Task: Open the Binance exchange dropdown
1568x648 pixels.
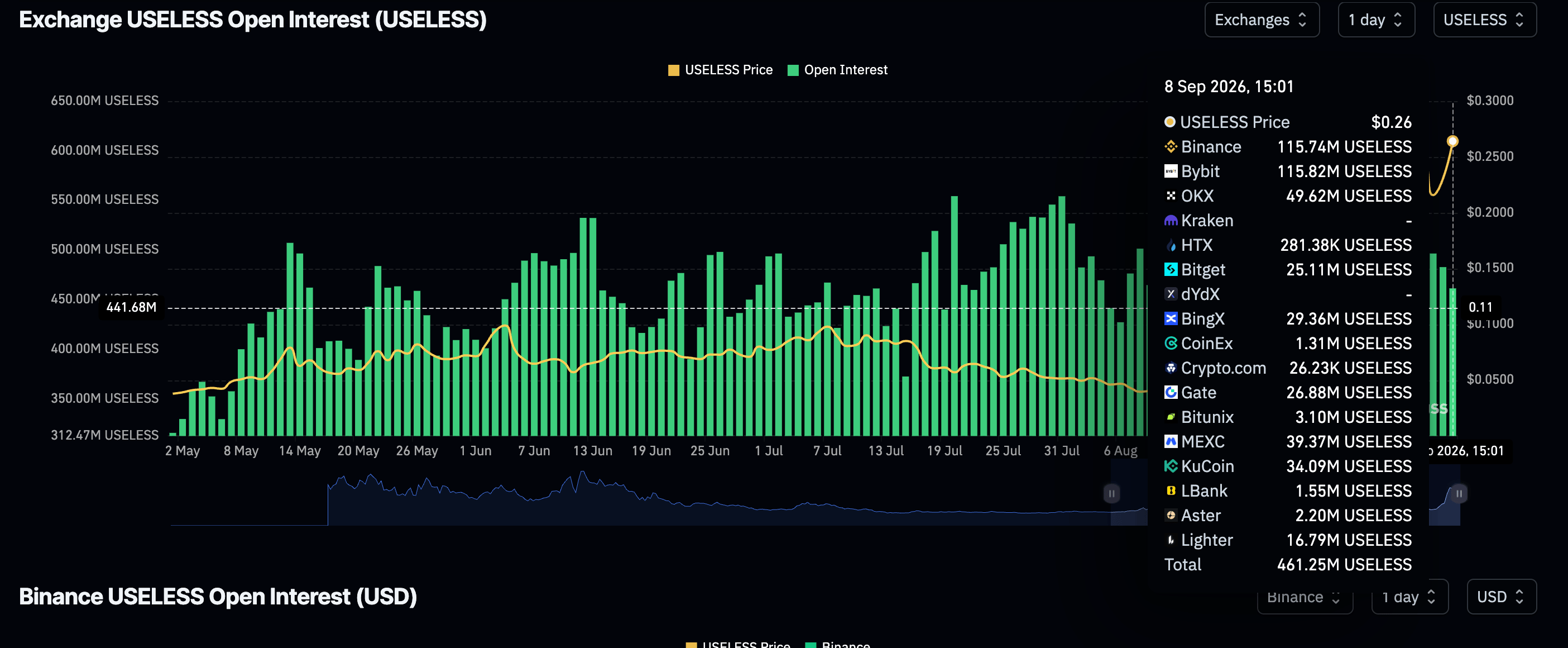Action: tap(1305, 597)
